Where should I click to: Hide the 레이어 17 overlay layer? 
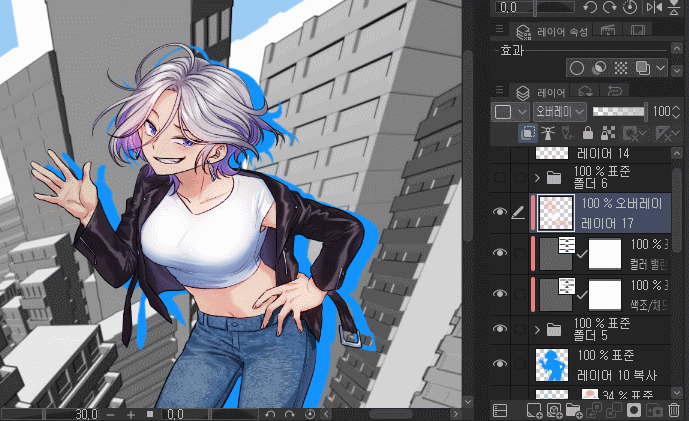(x=500, y=212)
